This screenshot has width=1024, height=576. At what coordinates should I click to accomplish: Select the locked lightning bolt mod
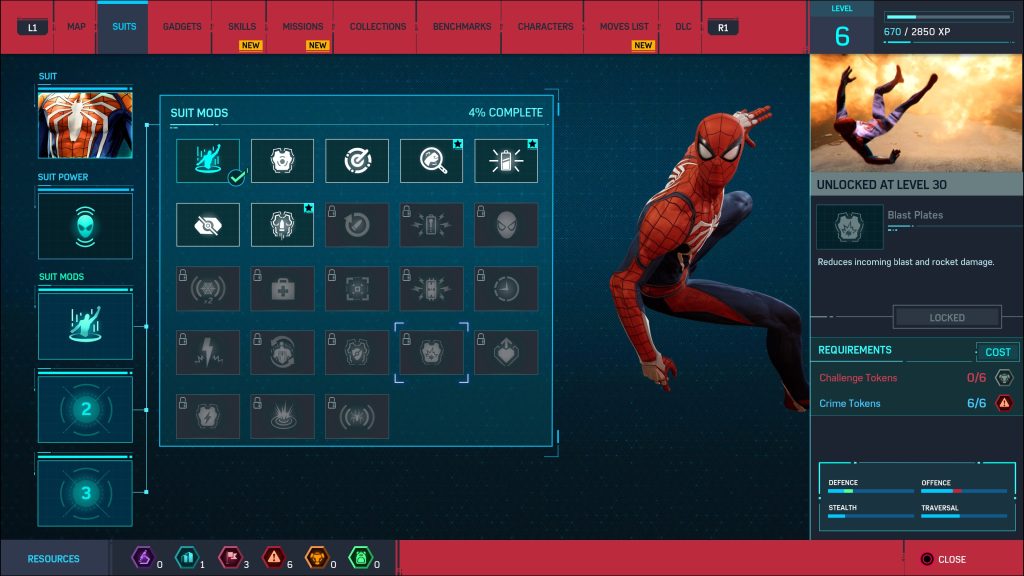(207, 352)
